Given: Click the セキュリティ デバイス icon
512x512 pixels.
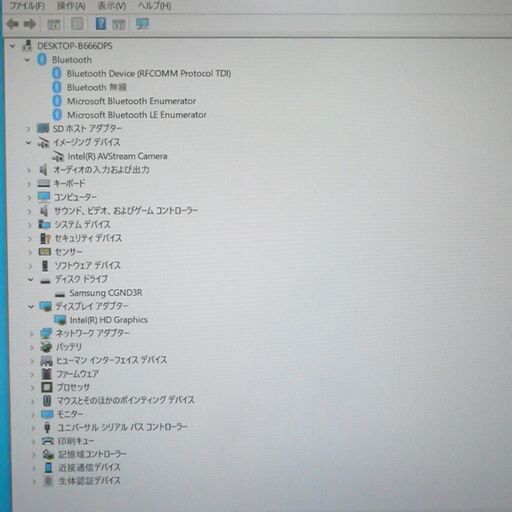Looking at the screenshot, I should coord(45,238).
